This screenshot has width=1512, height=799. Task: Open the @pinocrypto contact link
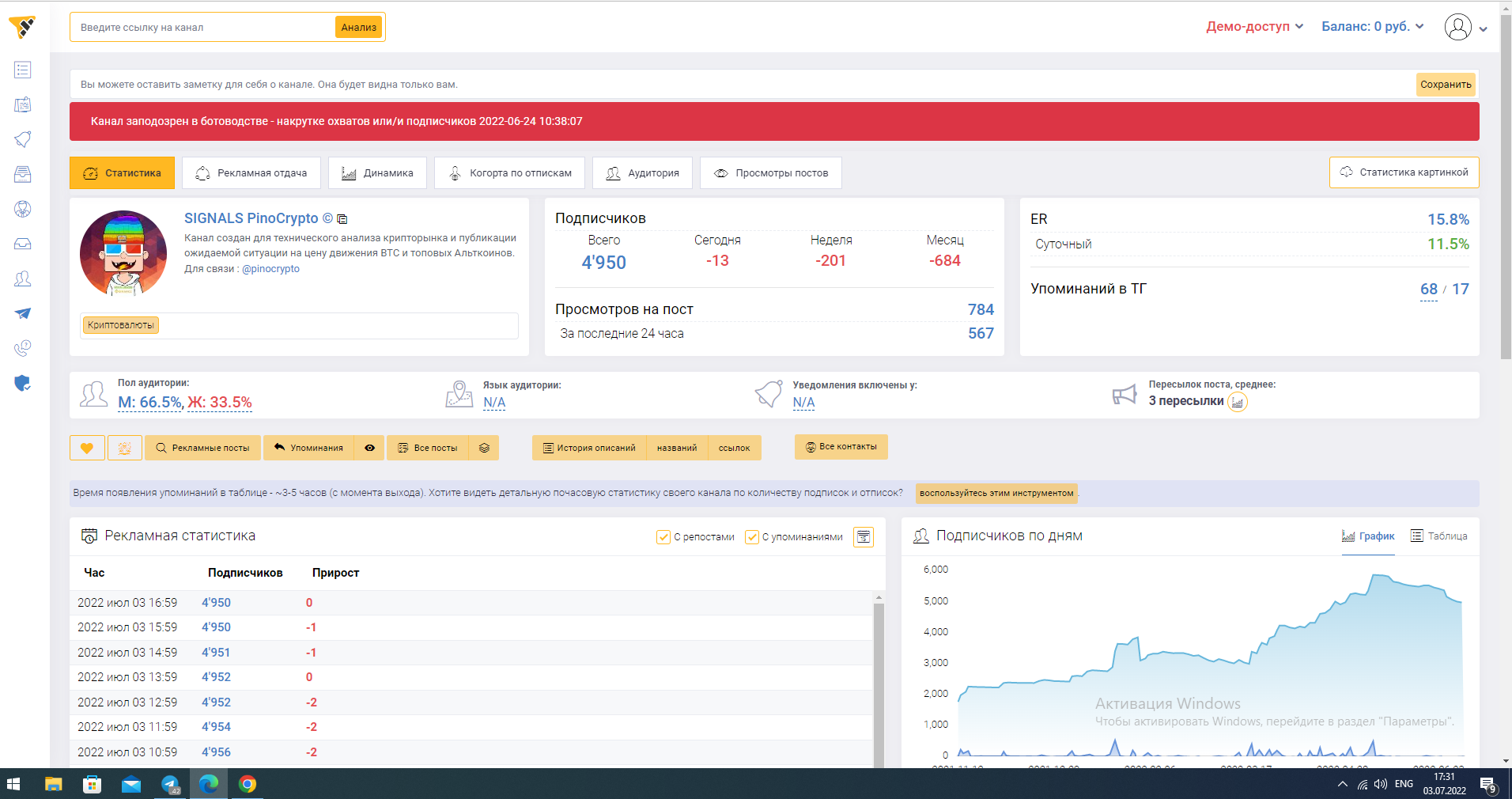[x=270, y=269]
